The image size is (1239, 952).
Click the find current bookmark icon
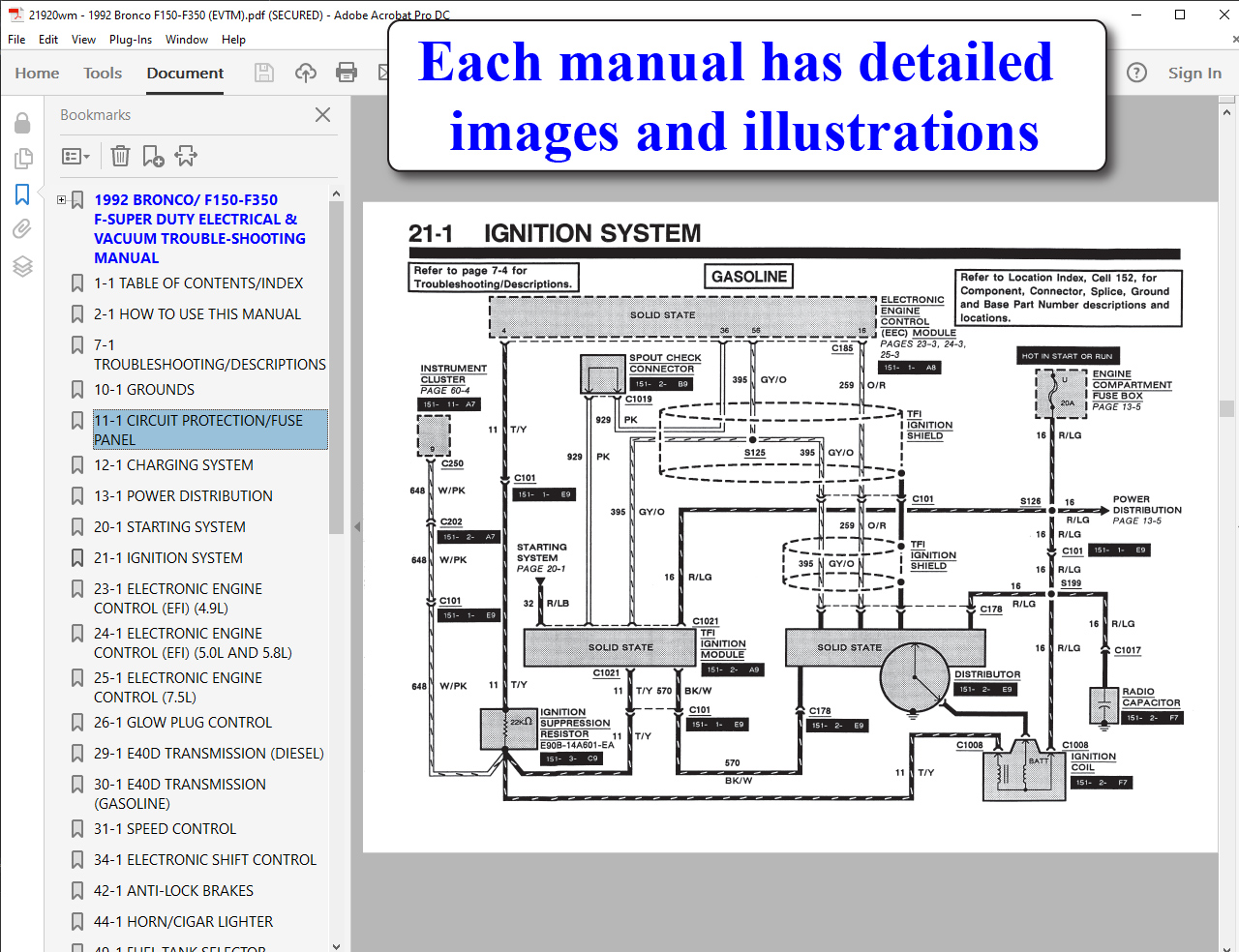pyautogui.click(x=186, y=156)
